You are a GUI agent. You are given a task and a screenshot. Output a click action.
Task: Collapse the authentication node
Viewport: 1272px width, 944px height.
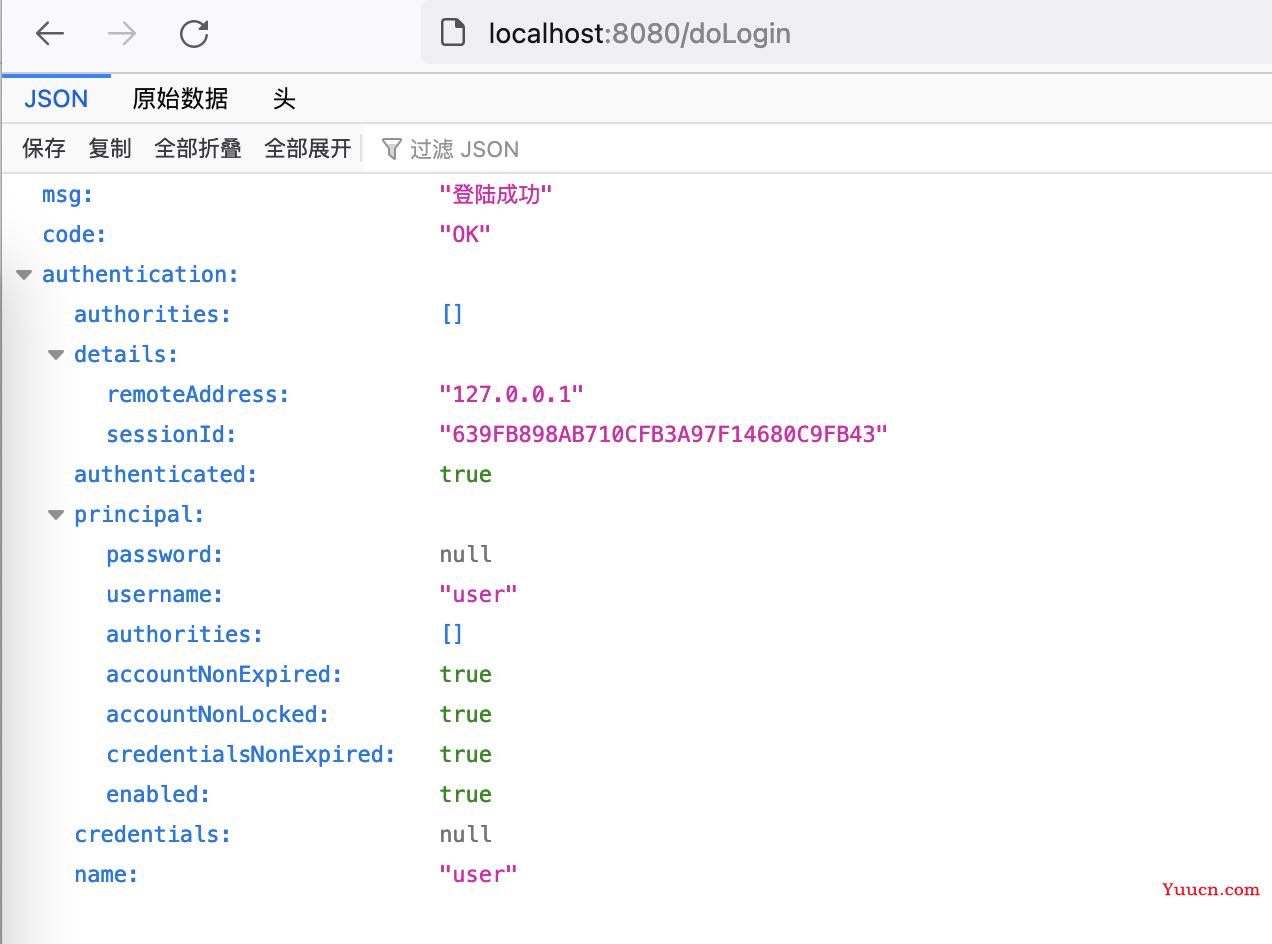[24, 275]
